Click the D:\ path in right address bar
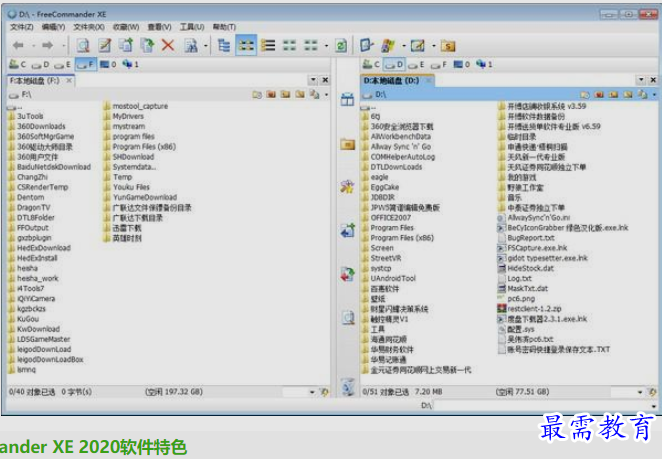The width and height of the screenshot is (662, 459). 380,95
